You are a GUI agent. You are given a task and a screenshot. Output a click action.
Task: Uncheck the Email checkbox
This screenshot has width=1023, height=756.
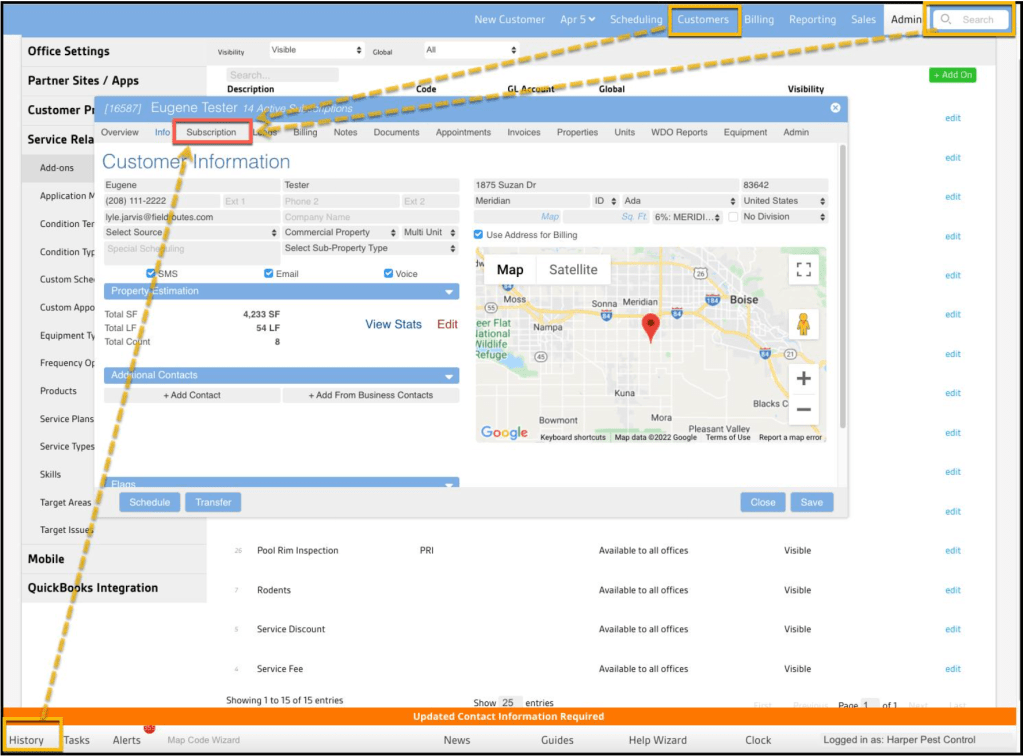coord(269,274)
